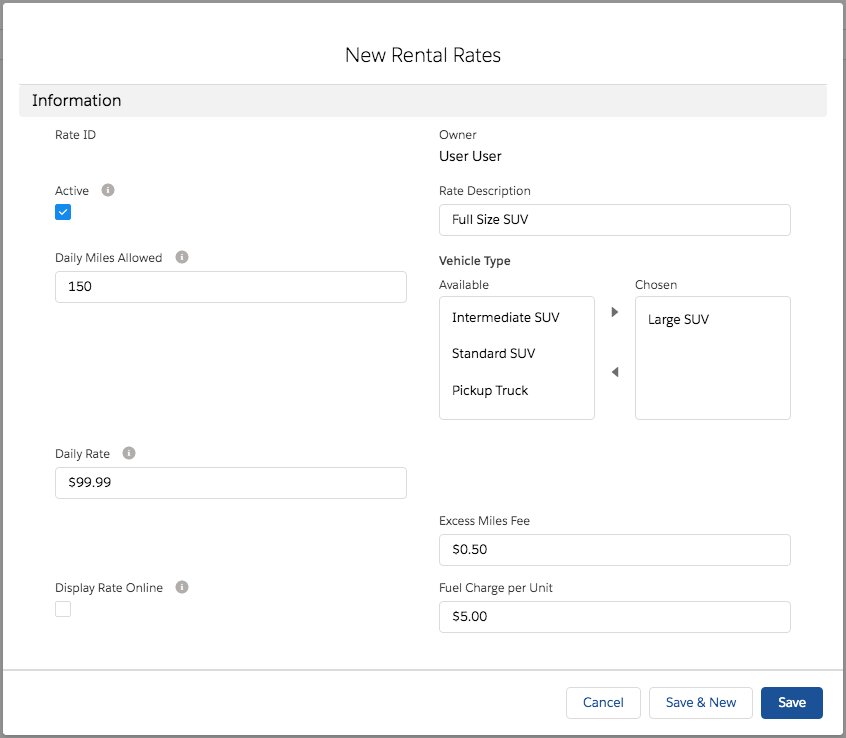Cancel the new rental rate
The width and height of the screenshot is (846, 738).
click(x=603, y=702)
